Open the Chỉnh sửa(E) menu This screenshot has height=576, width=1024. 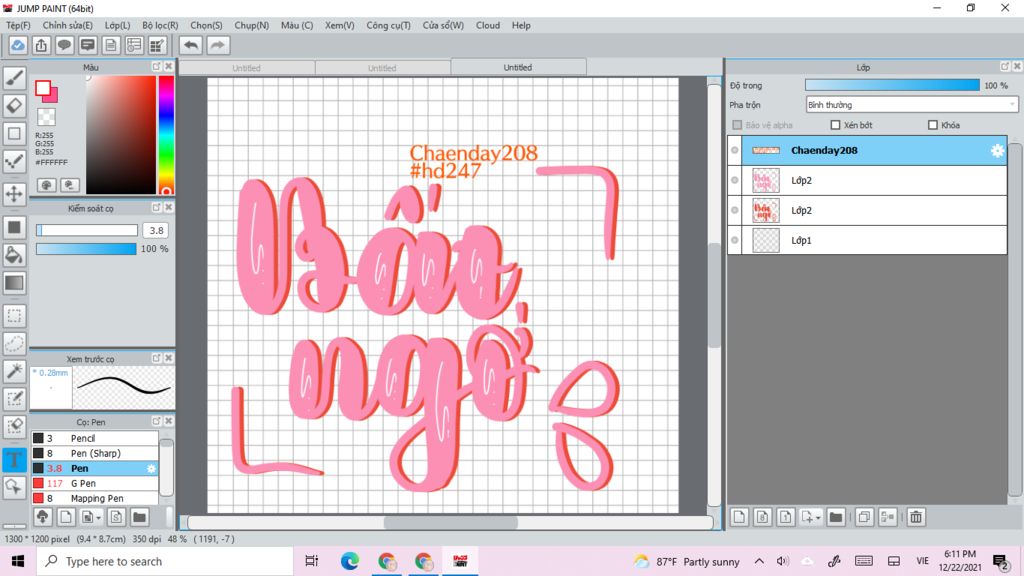(x=68, y=25)
